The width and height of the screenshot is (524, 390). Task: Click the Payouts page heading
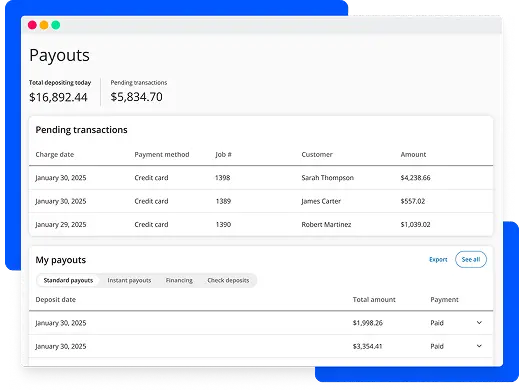tap(59, 55)
